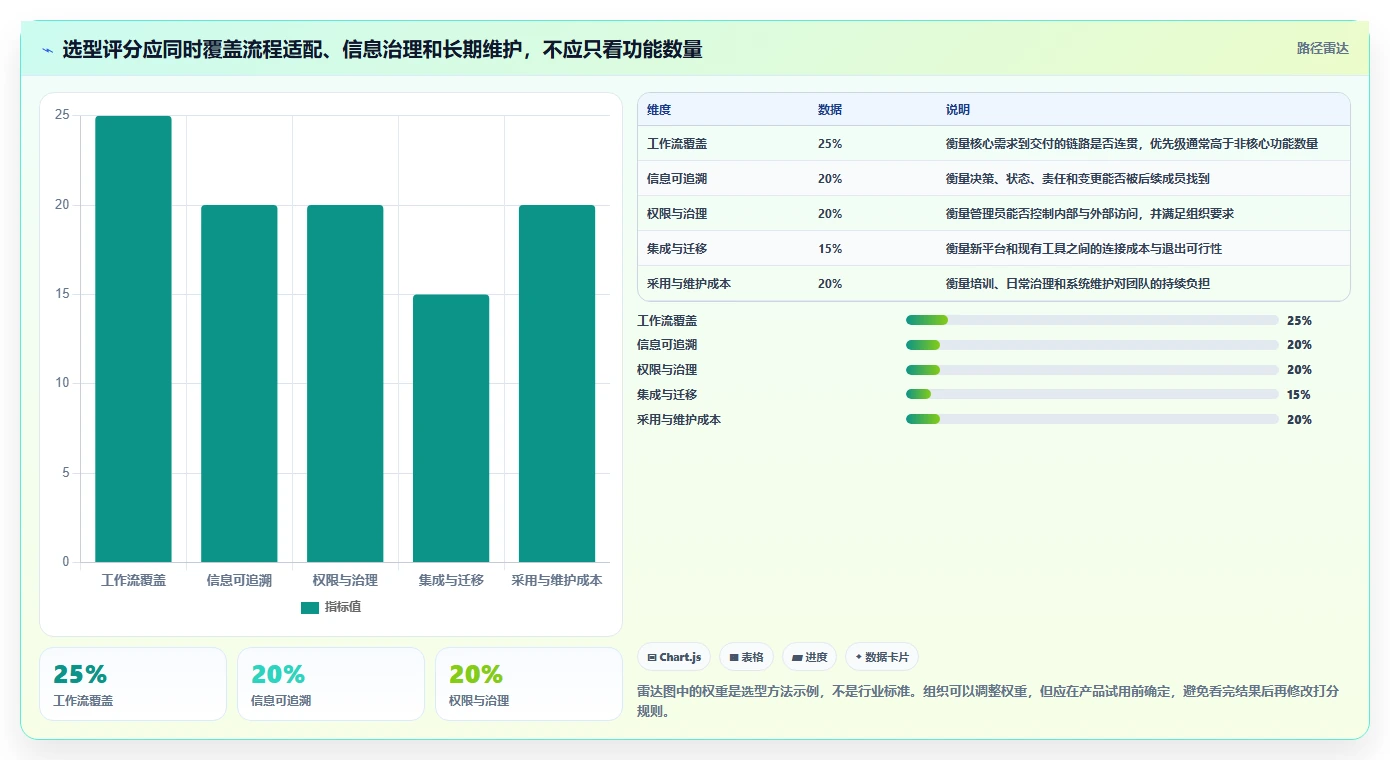This screenshot has width=1390, height=760.
Task: Click the 路径雷达 label at top right
Action: (x=1322, y=48)
